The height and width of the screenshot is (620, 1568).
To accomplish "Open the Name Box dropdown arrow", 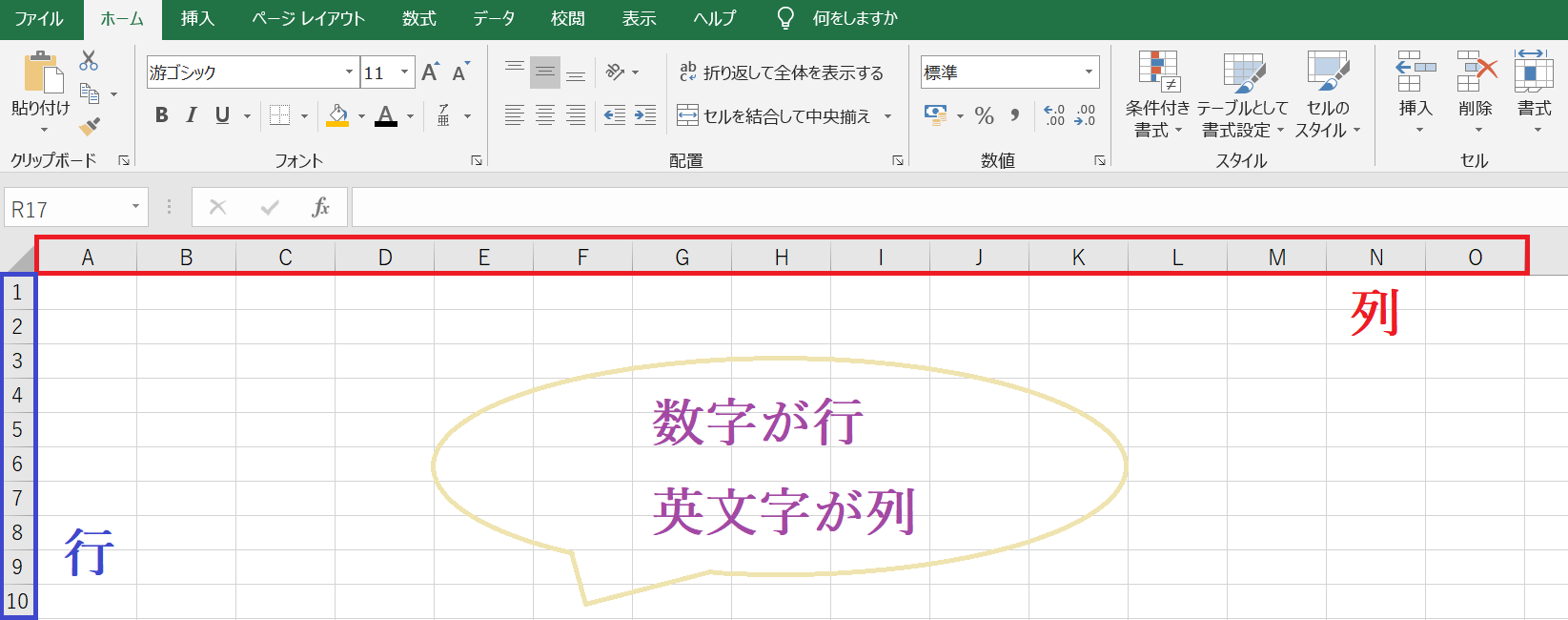I will click(135, 207).
